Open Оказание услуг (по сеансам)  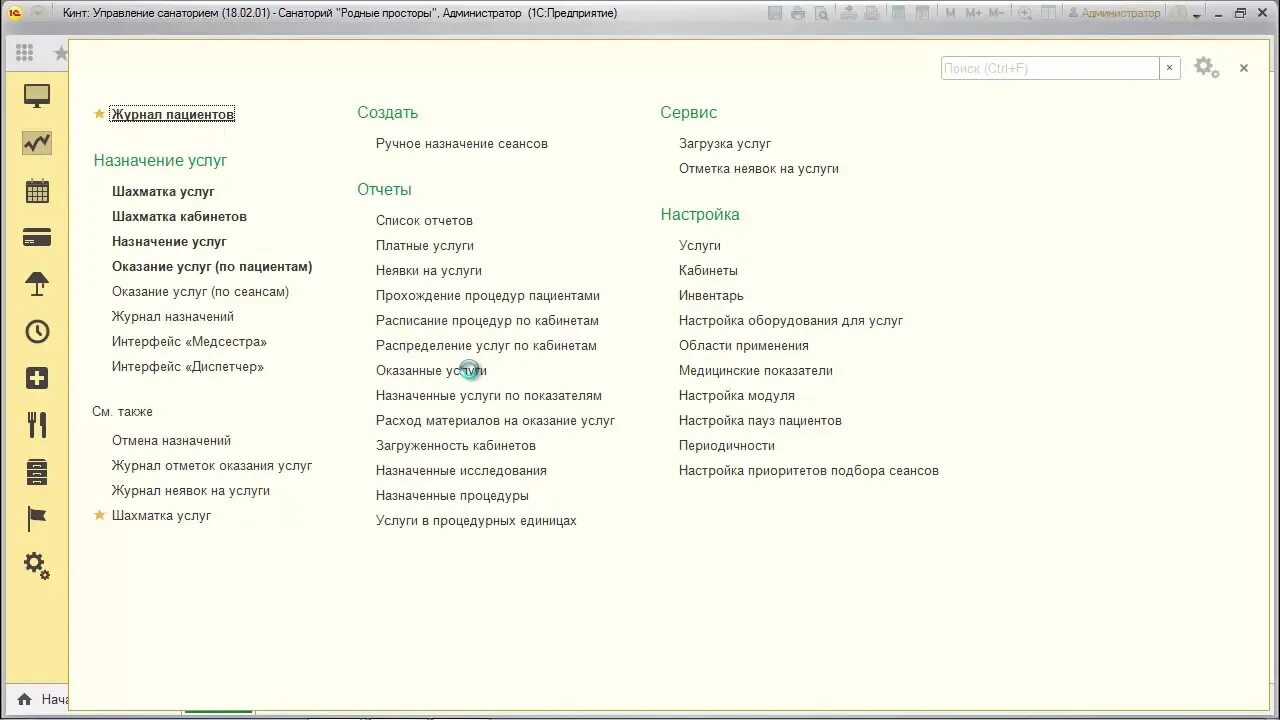tap(200, 291)
